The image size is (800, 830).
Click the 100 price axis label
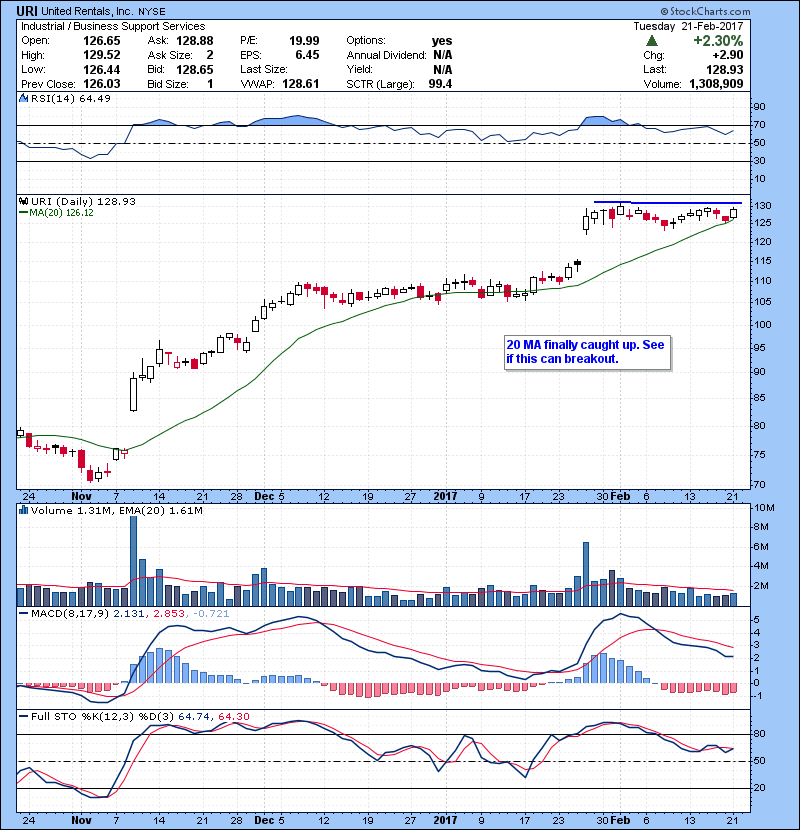click(x=763, y=325)
